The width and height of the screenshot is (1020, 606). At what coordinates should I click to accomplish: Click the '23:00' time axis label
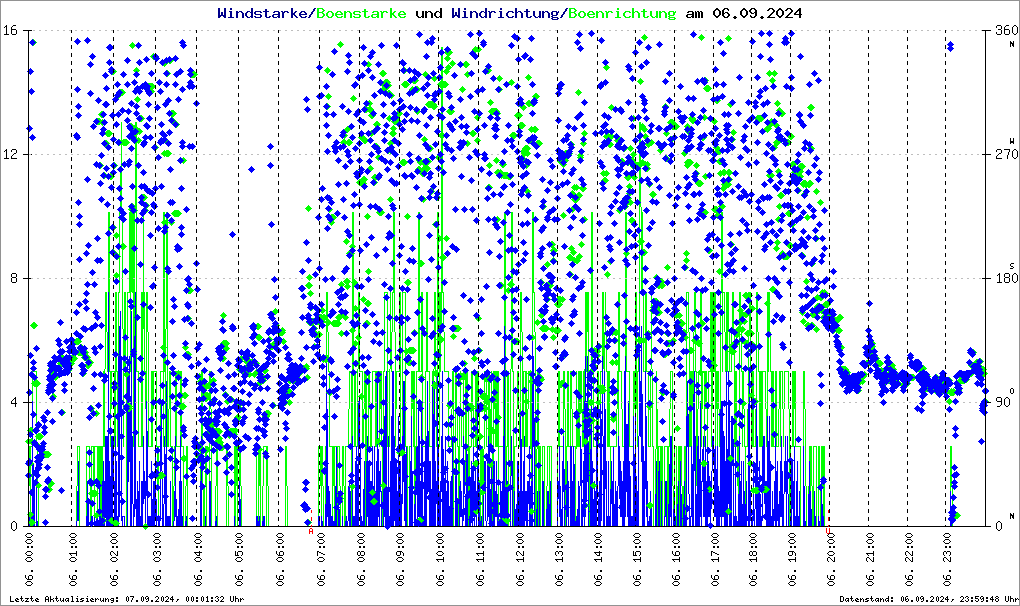click(x=948, y=549)
